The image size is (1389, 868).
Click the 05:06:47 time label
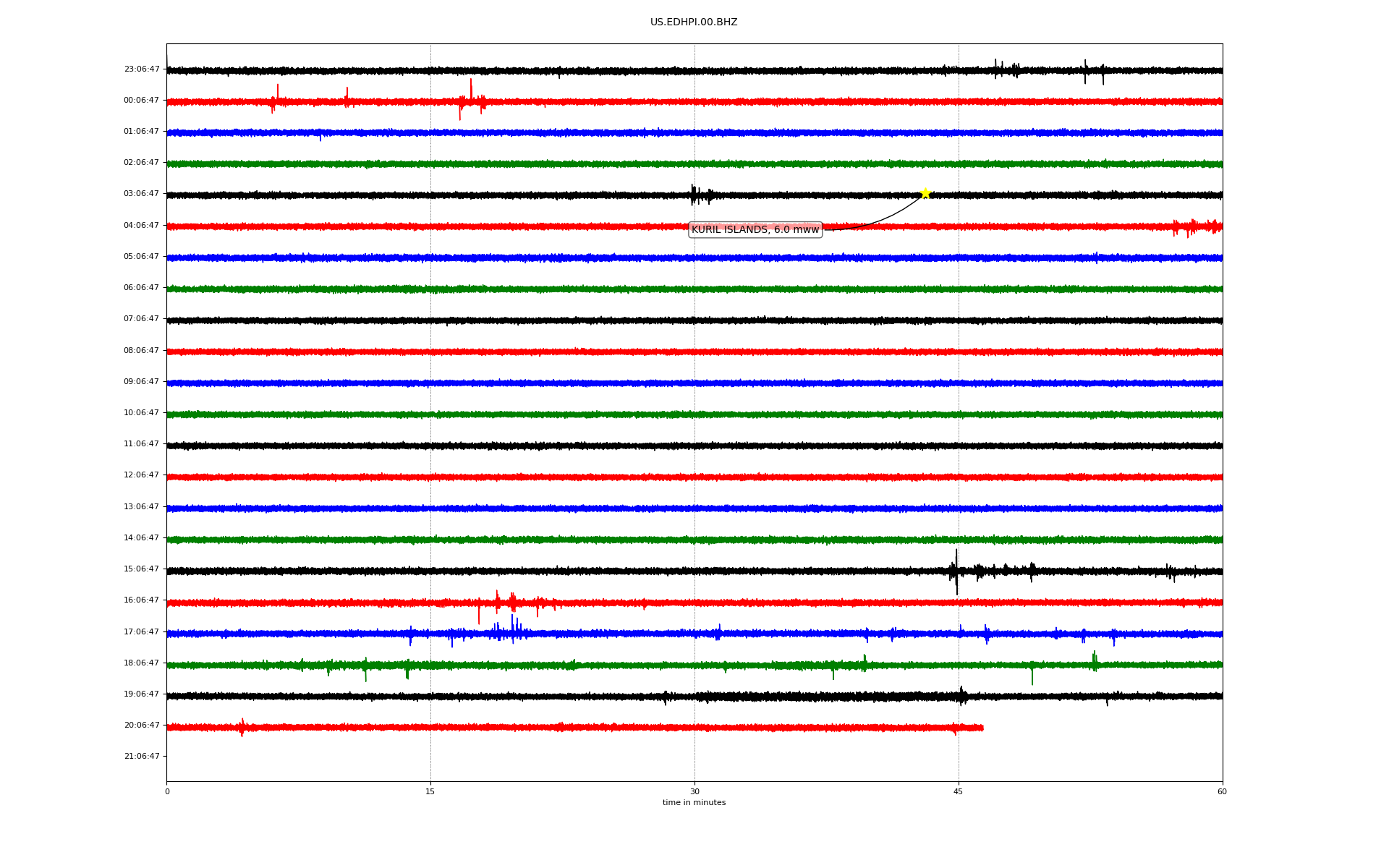point(142,257)
